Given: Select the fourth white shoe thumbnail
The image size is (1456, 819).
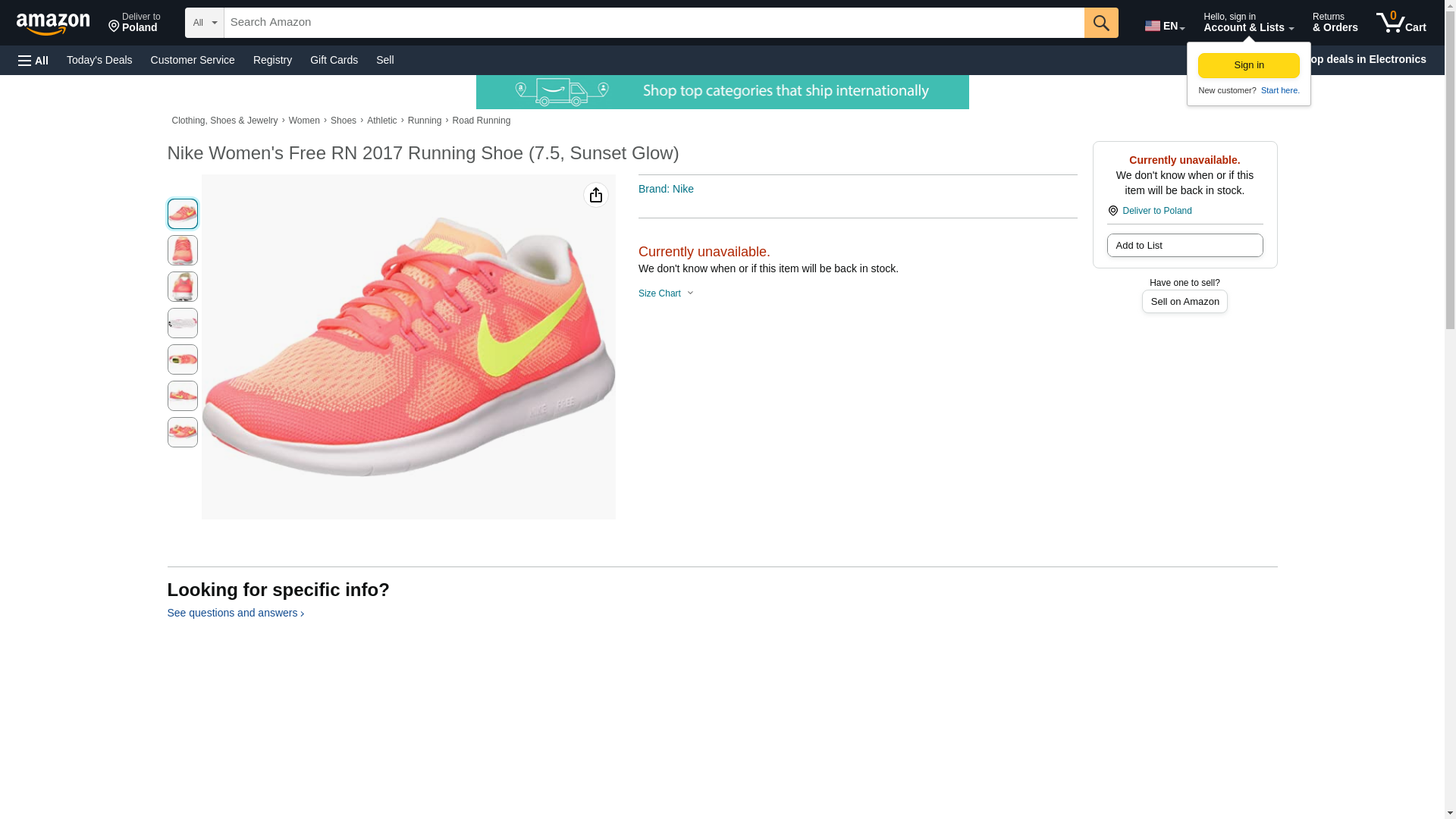Looking at the screenshot, I should pos(182,323).
